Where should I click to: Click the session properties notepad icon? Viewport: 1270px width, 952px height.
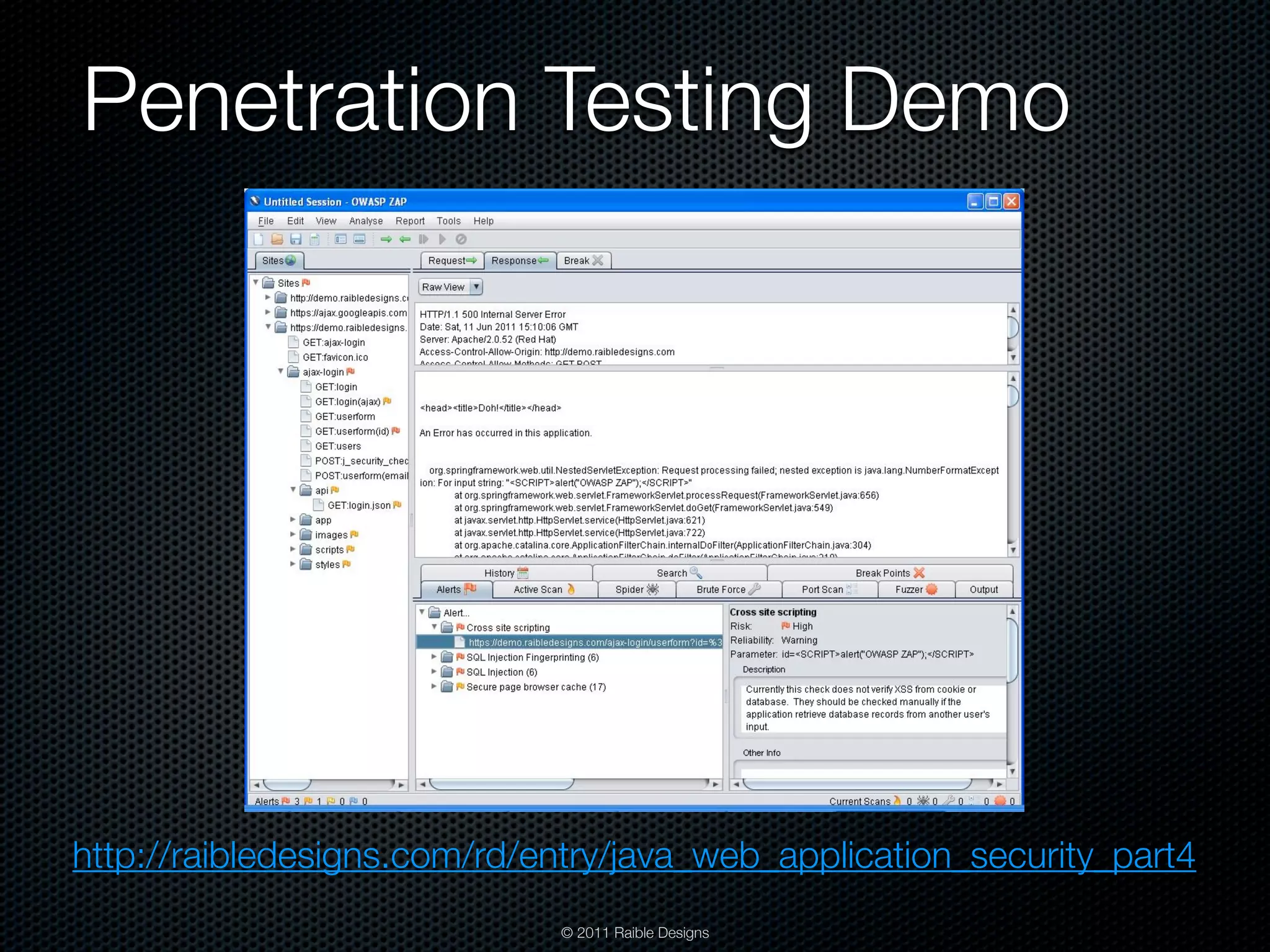tap(315, 239)
